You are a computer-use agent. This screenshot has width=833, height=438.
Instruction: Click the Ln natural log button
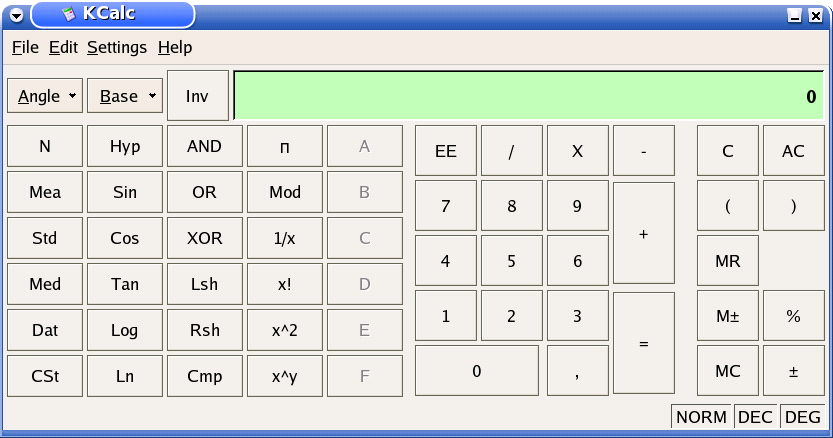pyautogui.click(x=125, y=376)
